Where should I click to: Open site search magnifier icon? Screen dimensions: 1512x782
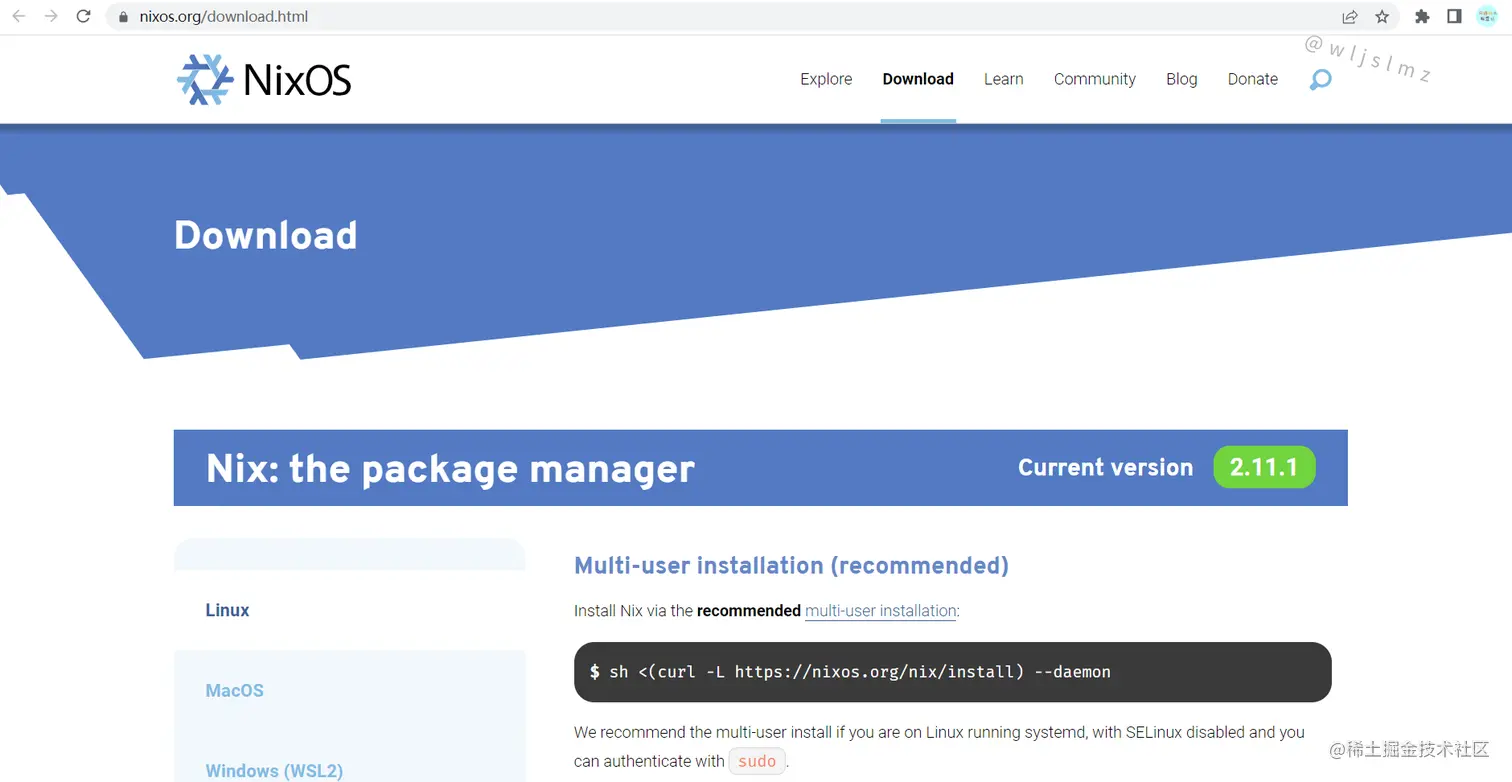(x=1321, y=79)
